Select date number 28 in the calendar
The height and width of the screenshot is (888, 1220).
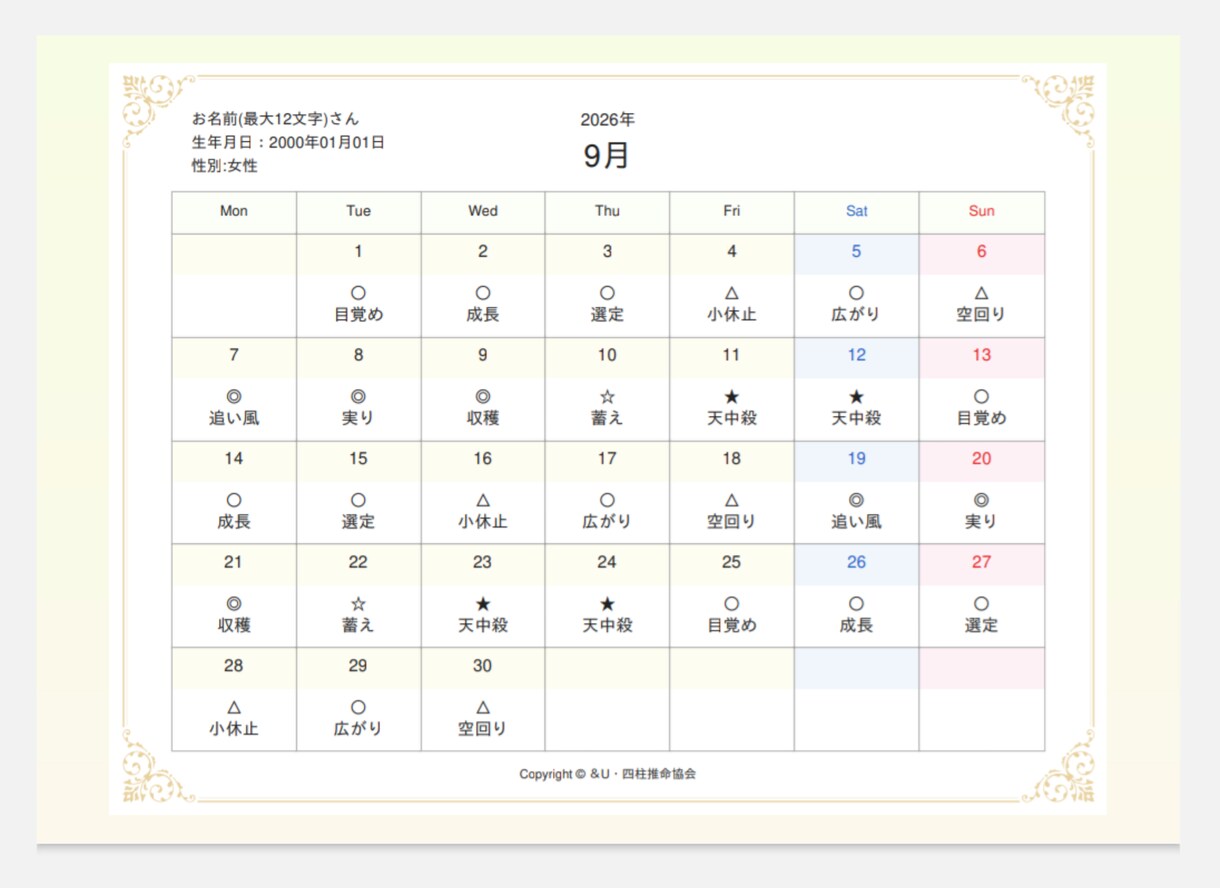click(x=234, y=666)
